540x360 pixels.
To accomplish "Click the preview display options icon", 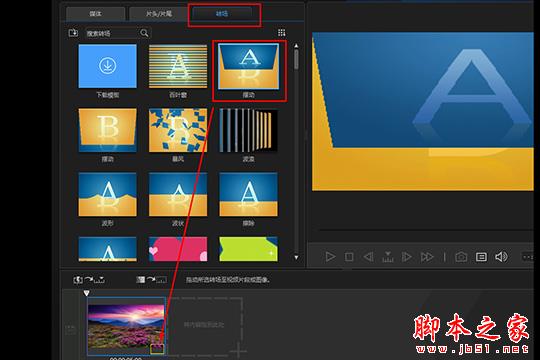I will click(x=481, y=257).
